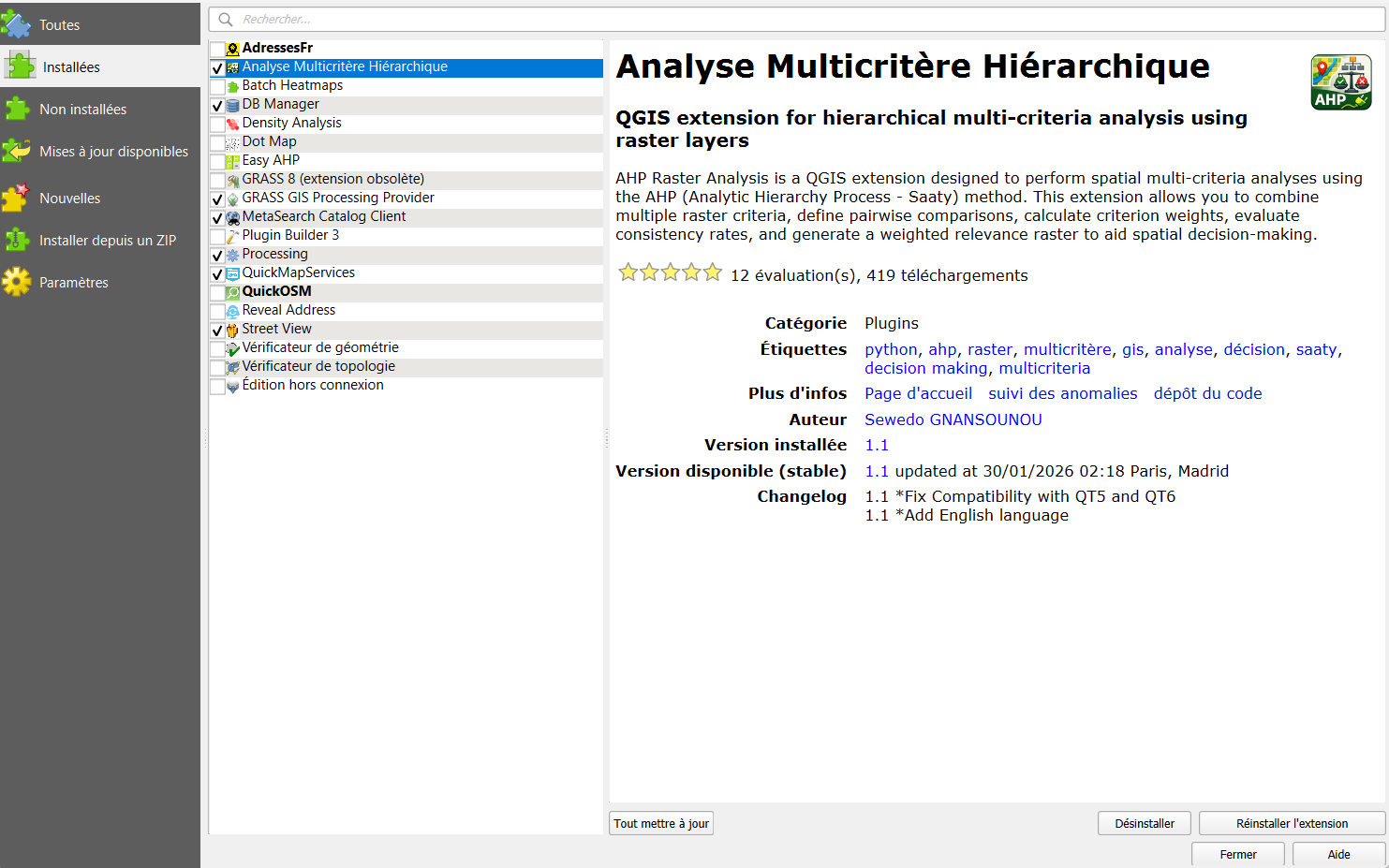Enable the AdressesFr plugin checkbox

tap(217, 49)
